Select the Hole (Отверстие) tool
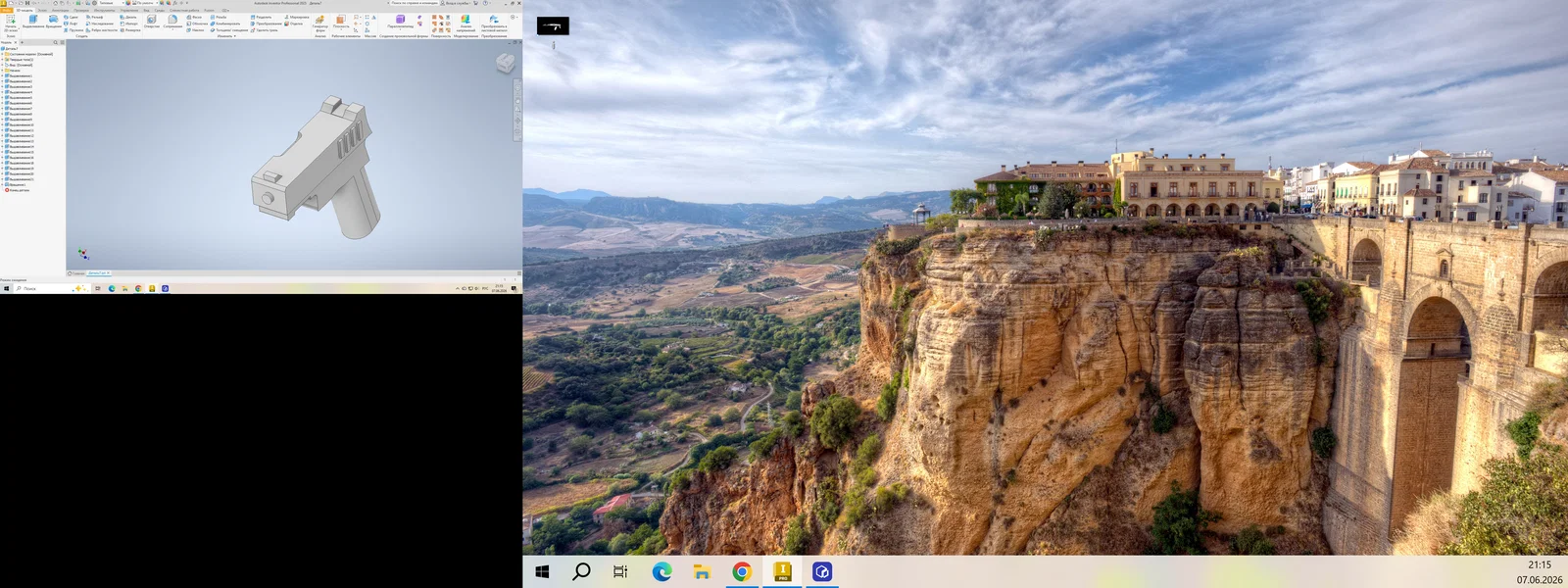1568x588 pixels. 151,22
